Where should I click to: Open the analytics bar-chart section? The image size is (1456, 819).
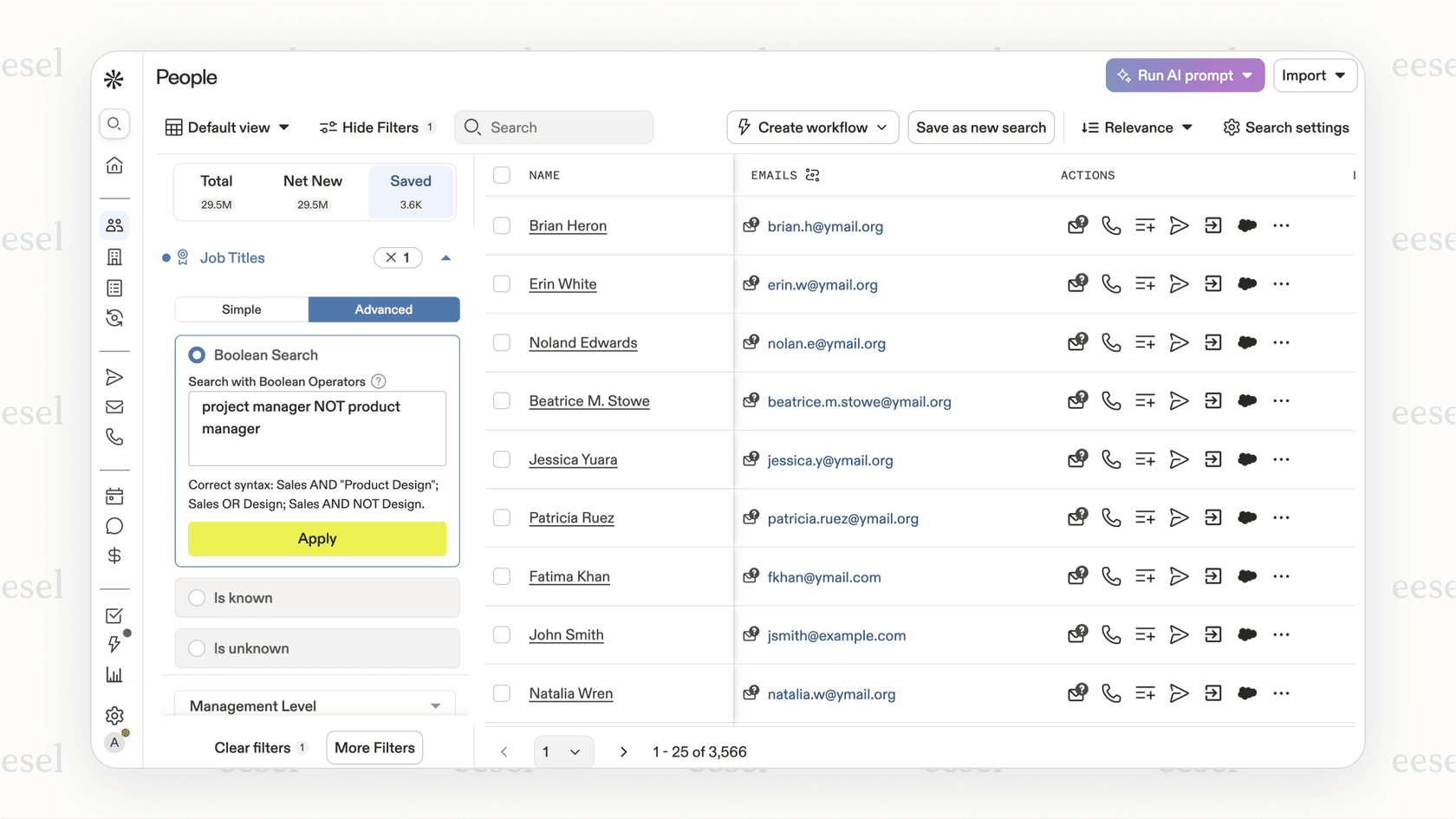click(x=114, y=674)
